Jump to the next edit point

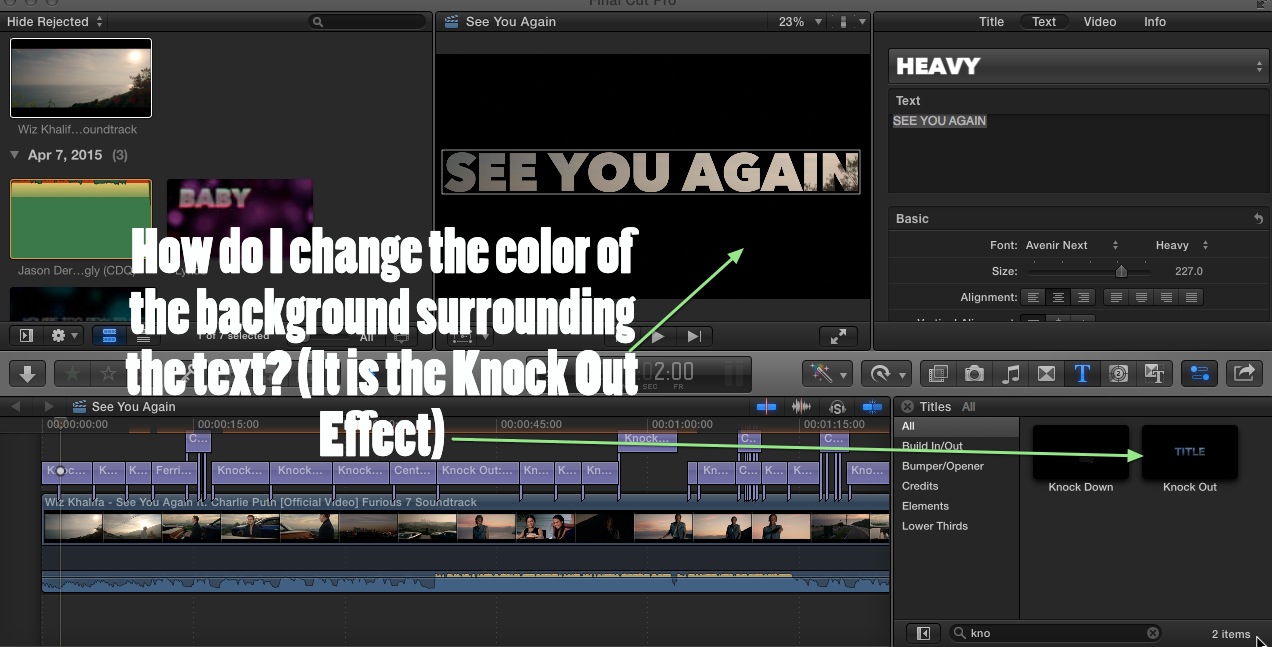pyautogui.click(x=695, y=337)
